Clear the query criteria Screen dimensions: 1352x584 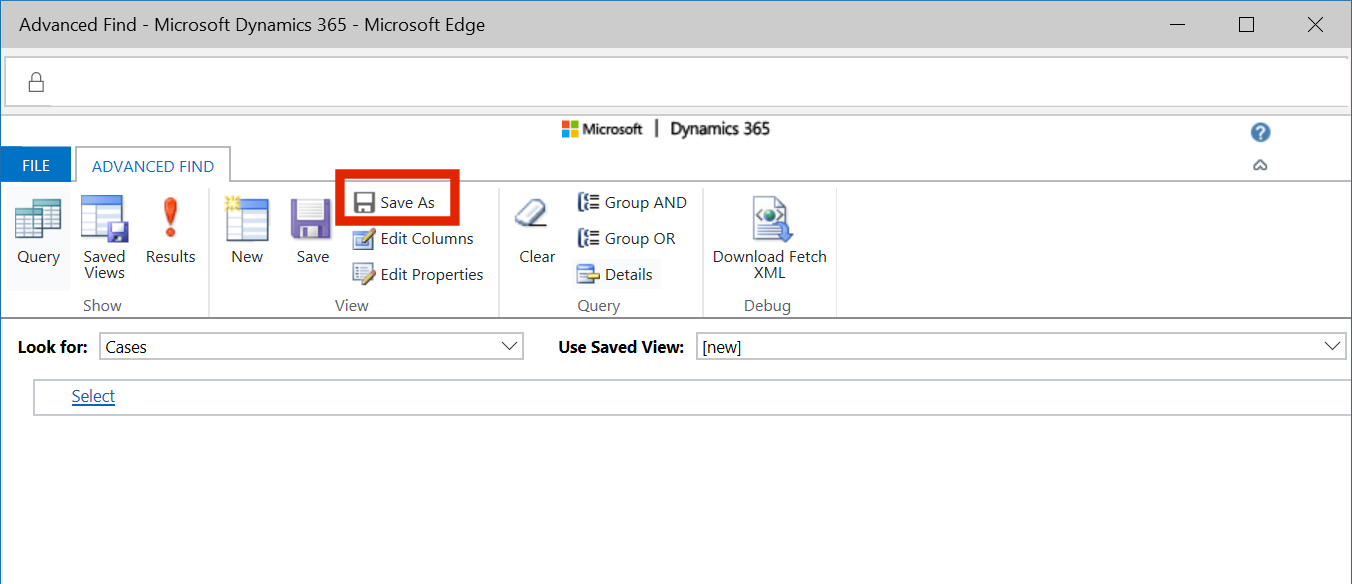pyautogui.click(x=537, y=233)
